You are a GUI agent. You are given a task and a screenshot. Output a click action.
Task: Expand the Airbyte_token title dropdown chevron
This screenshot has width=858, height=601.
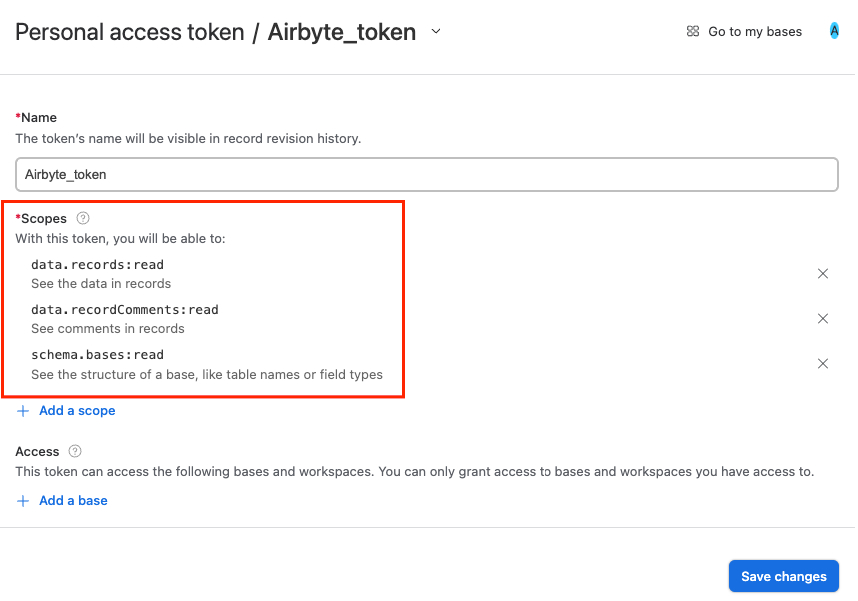click(x=436, y=32)
